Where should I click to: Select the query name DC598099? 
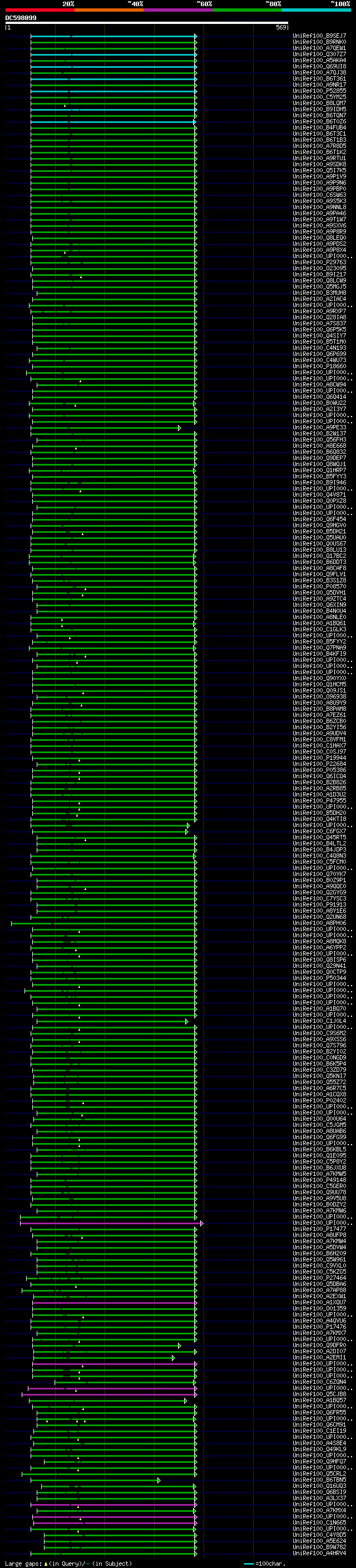point(21,18)
